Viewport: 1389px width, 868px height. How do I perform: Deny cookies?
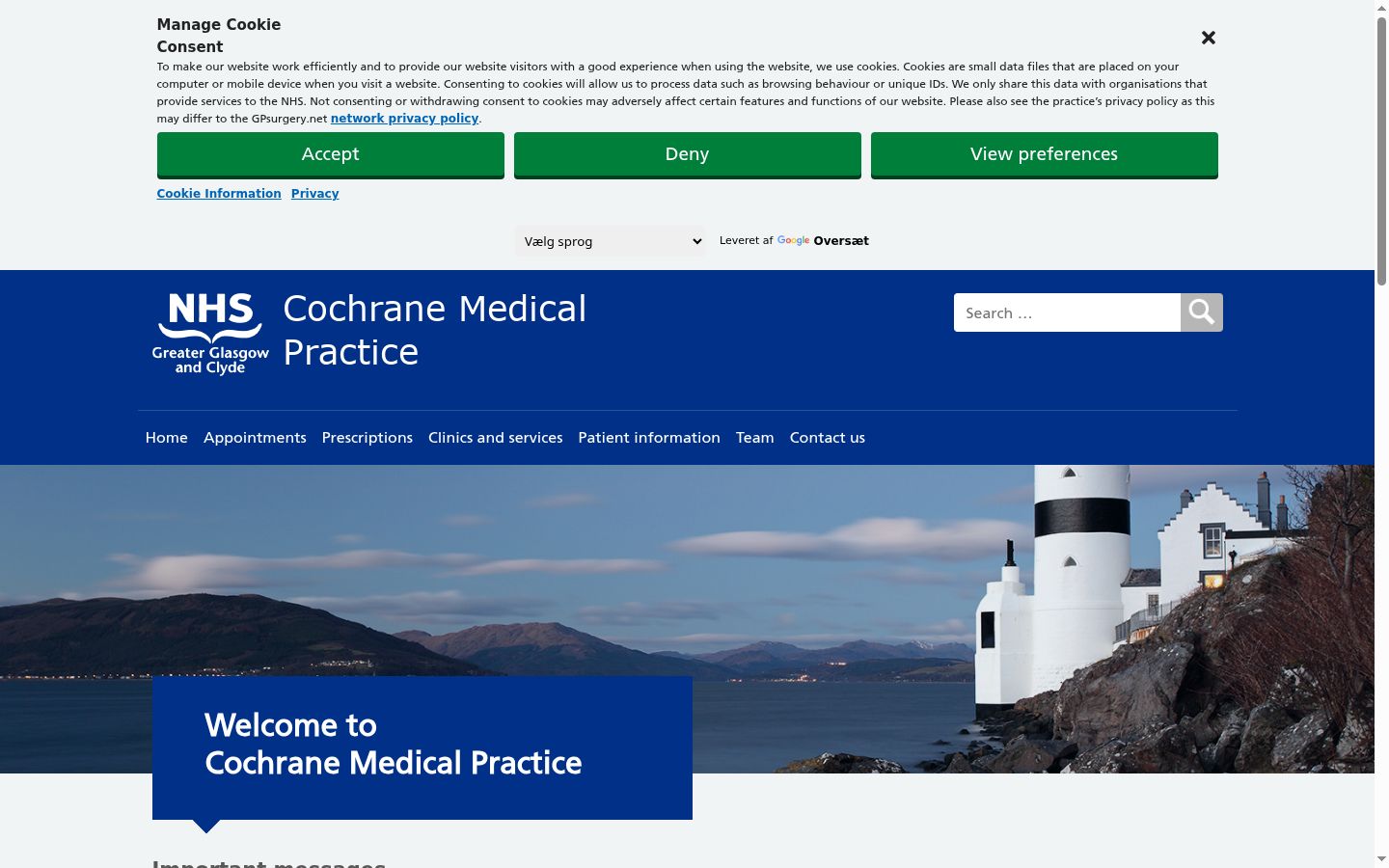(688, 154)
